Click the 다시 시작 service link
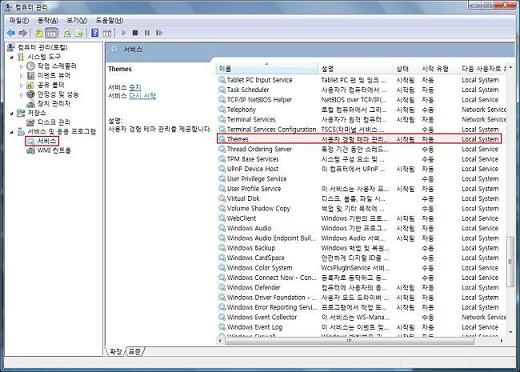520x372 pixels. click(x=142, y=96)
